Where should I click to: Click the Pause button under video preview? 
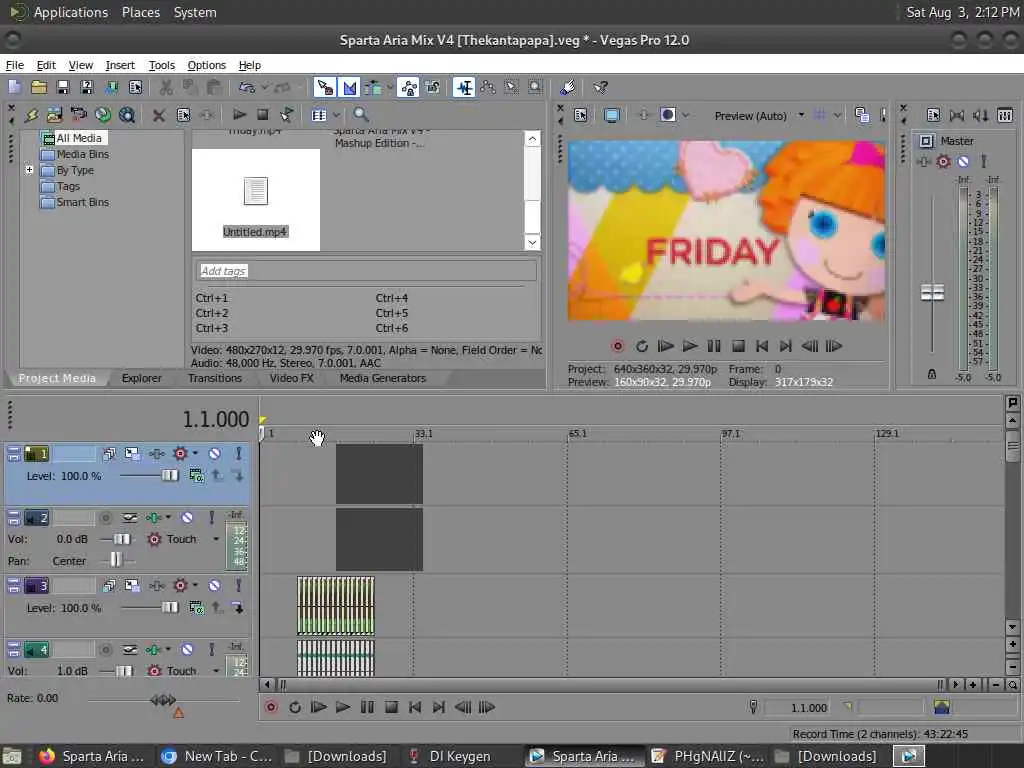(714, 346)
